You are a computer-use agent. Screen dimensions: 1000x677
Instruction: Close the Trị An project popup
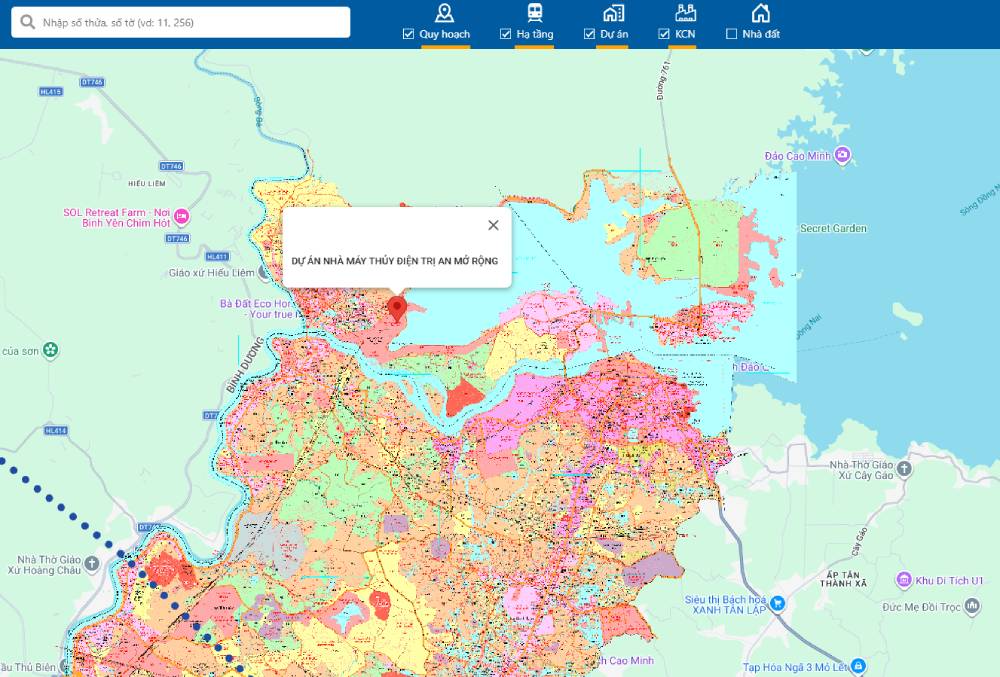(492, 226)
